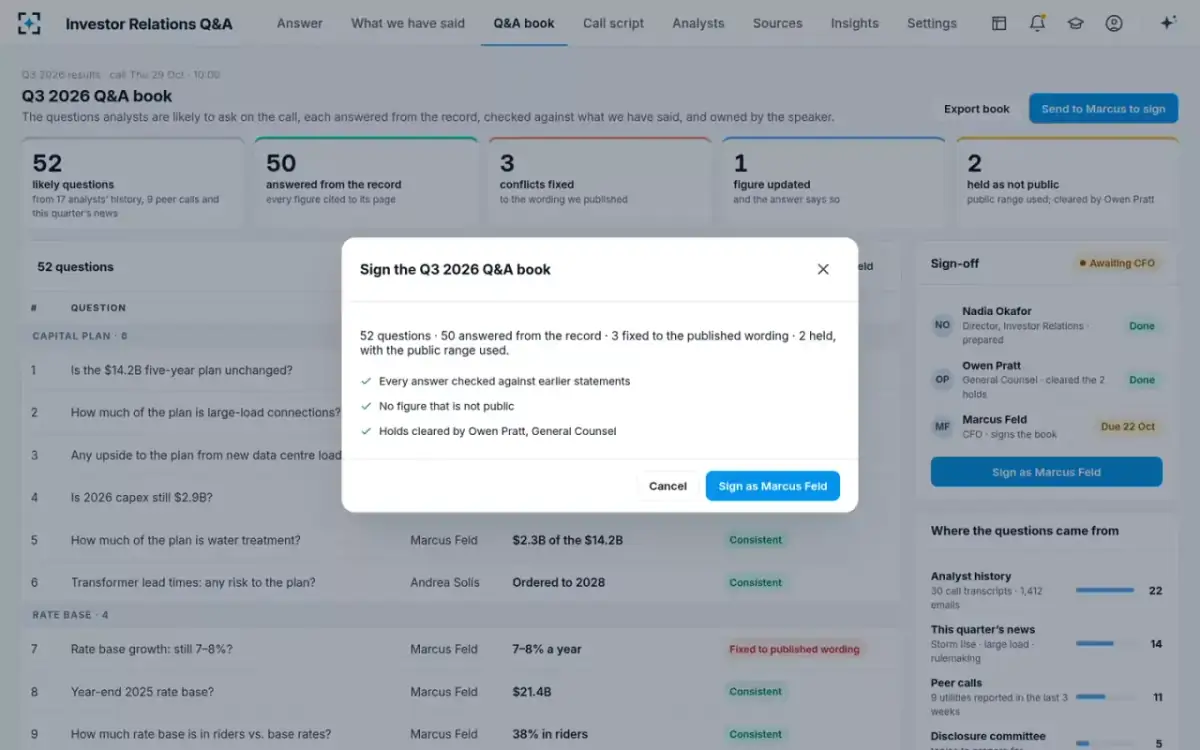Open the '52 likely questions' summary card

(133, 183)
